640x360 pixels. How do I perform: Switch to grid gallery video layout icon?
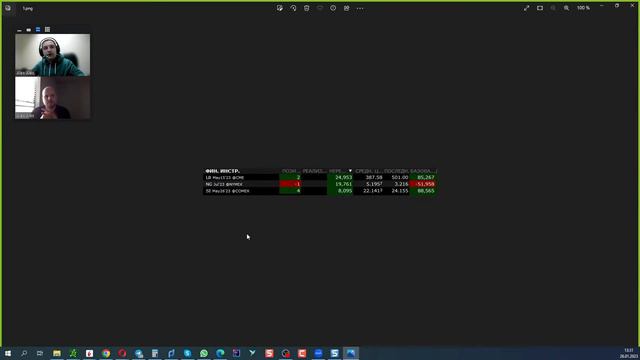(47, 29)
